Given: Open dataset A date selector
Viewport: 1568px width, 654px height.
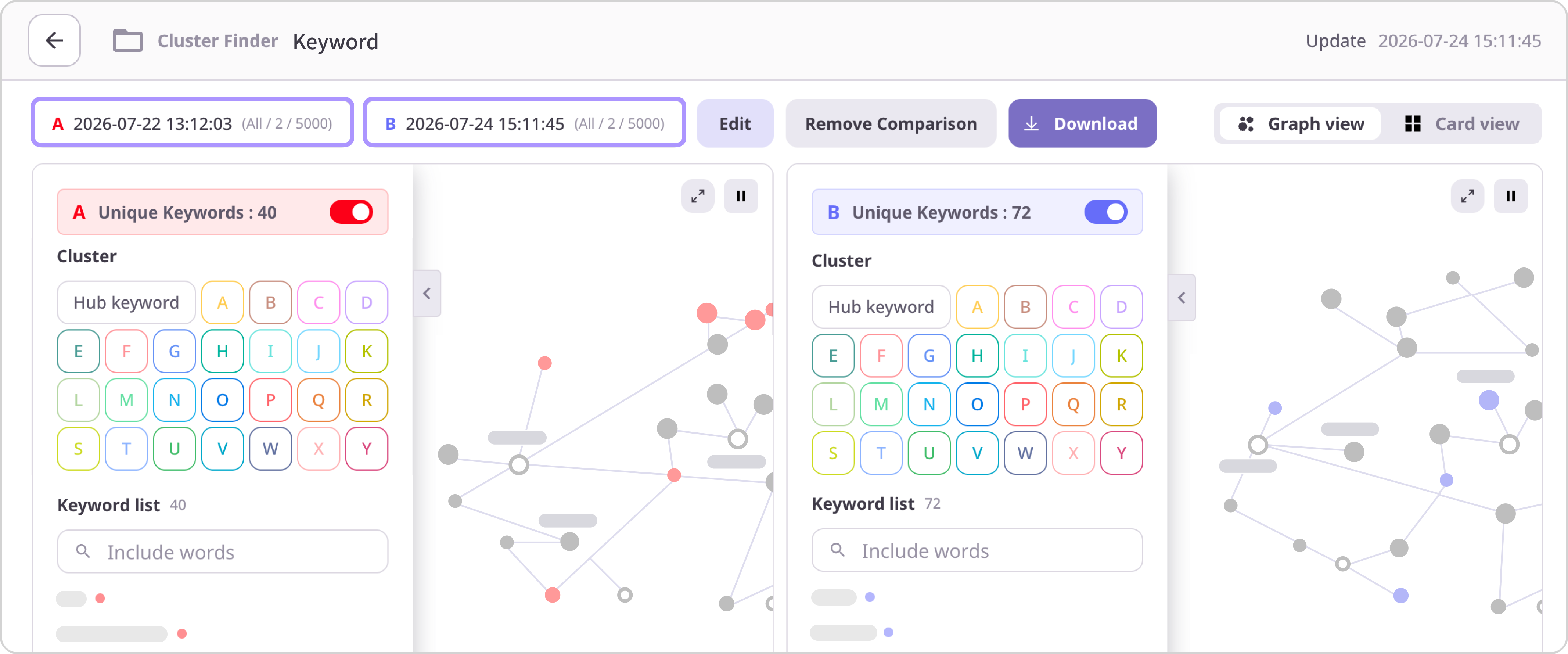Looking at the screenshot, I should (193, 123).
